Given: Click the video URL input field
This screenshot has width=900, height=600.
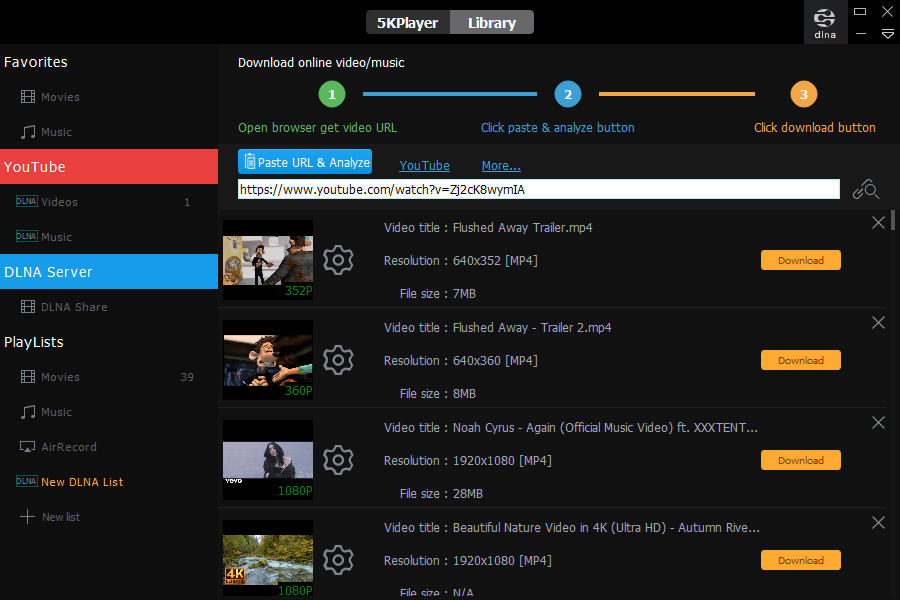Looking at the screenshot, I should [538, 189].
